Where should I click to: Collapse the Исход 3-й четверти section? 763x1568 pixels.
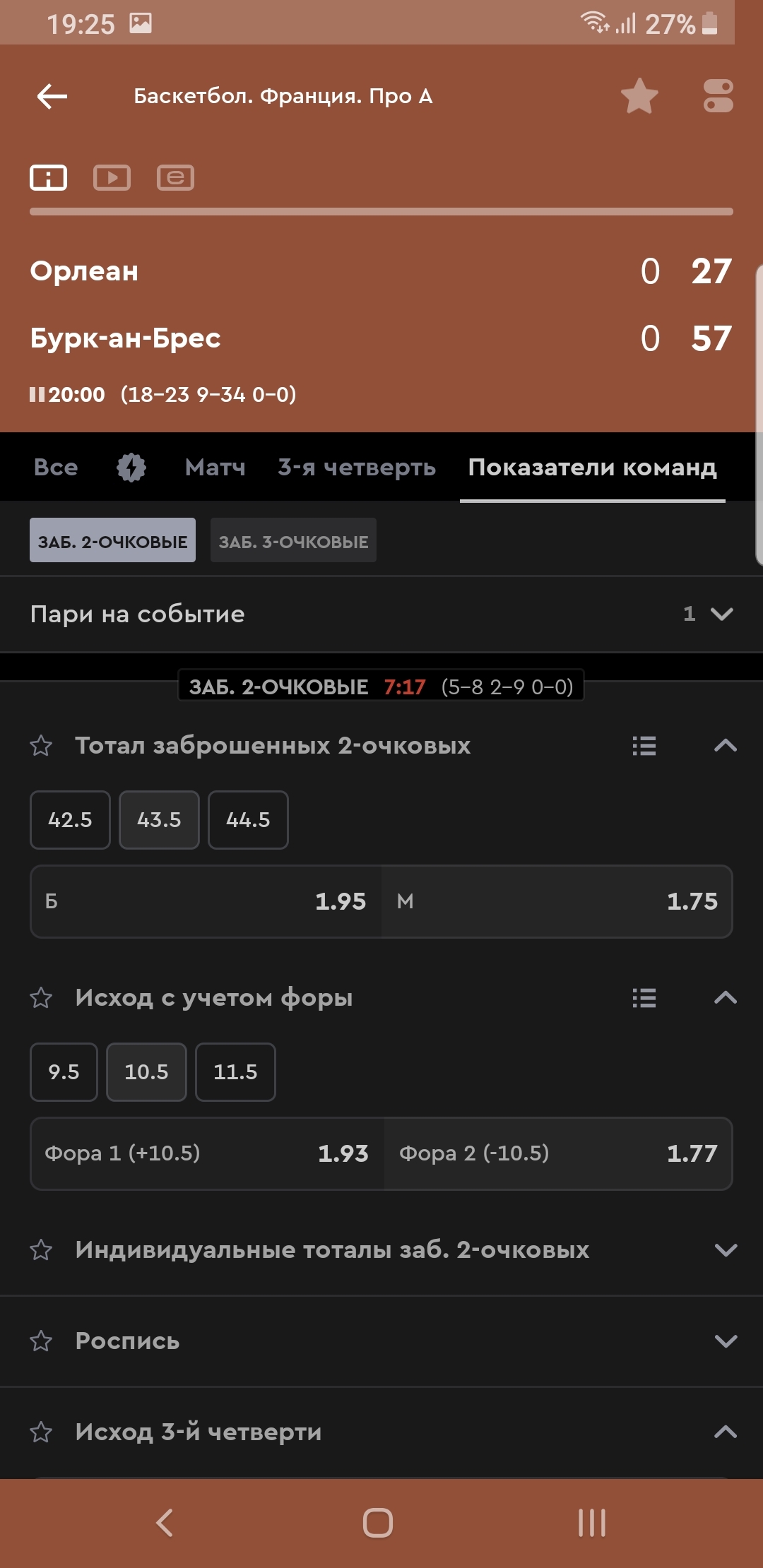[726, 1432]
